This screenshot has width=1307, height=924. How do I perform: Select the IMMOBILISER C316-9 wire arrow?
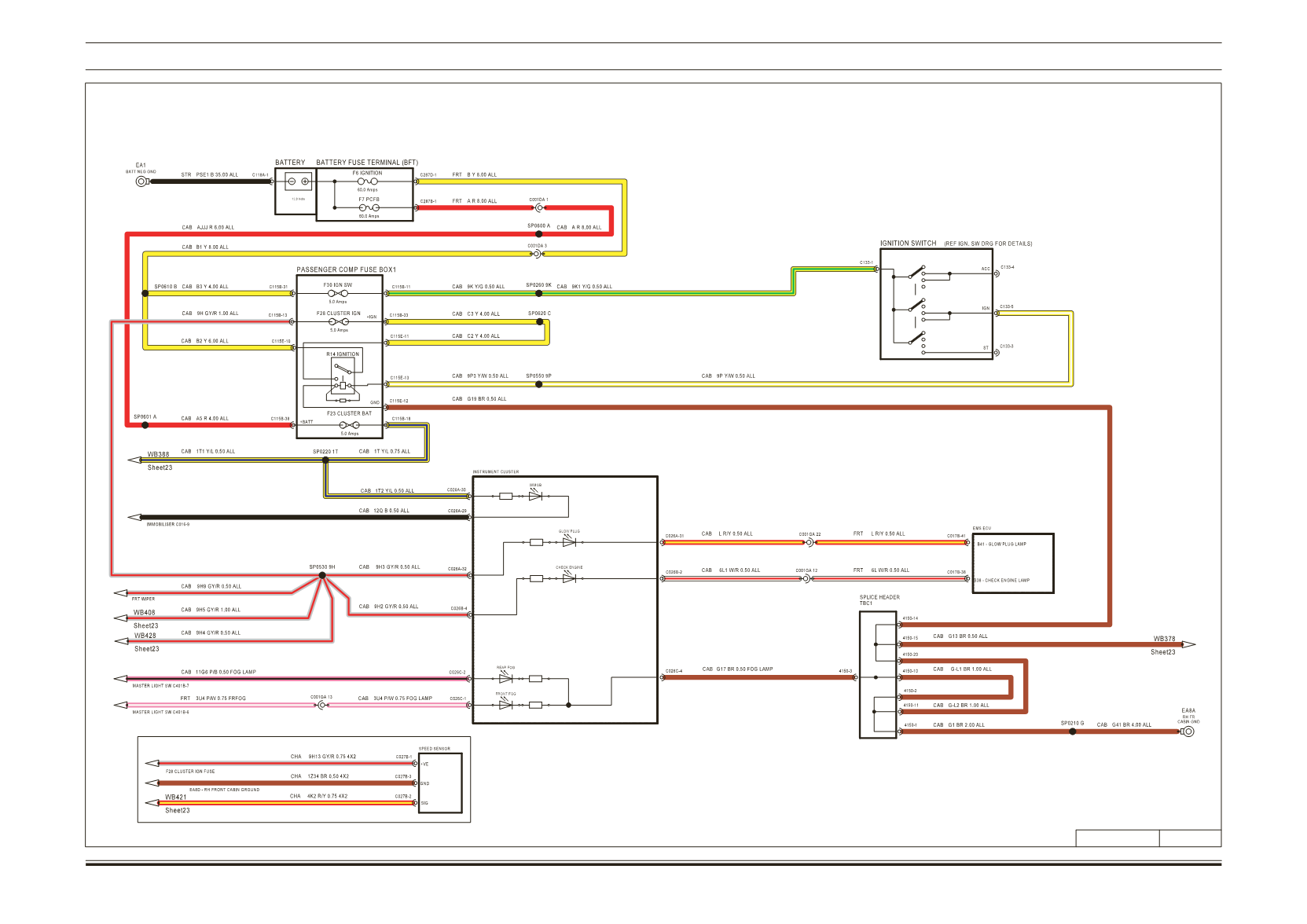(x=135, y=517)
